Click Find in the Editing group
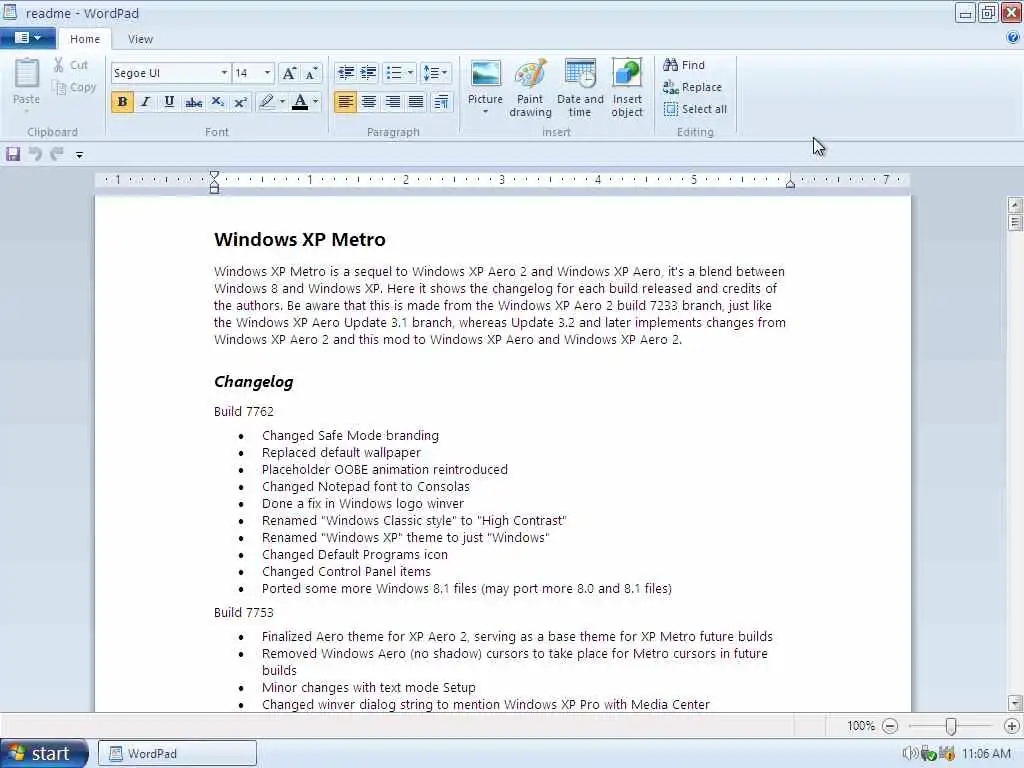Image resolution: width=1024 pixels, height=768 pixels. click(684, 65)
